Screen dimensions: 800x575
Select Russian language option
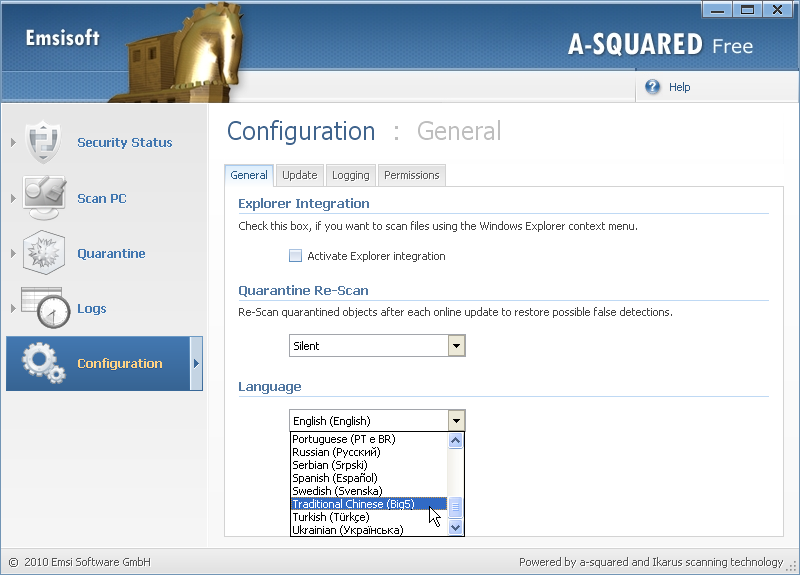click(369, 452)
